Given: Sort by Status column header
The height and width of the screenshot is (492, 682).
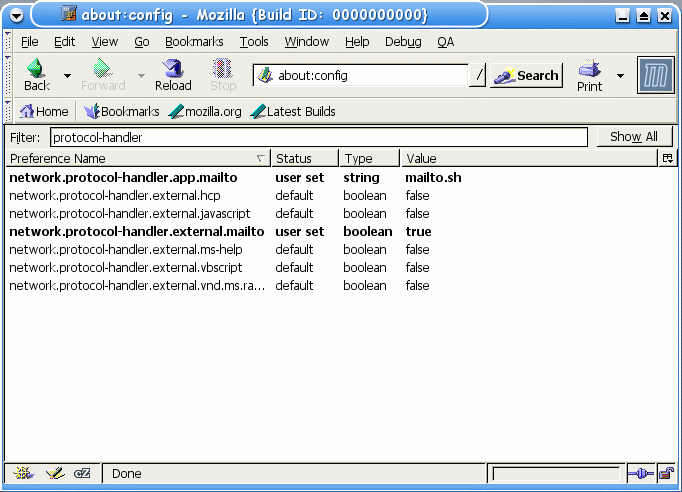Looking at the screenshot, I should (x=305, y=158).
